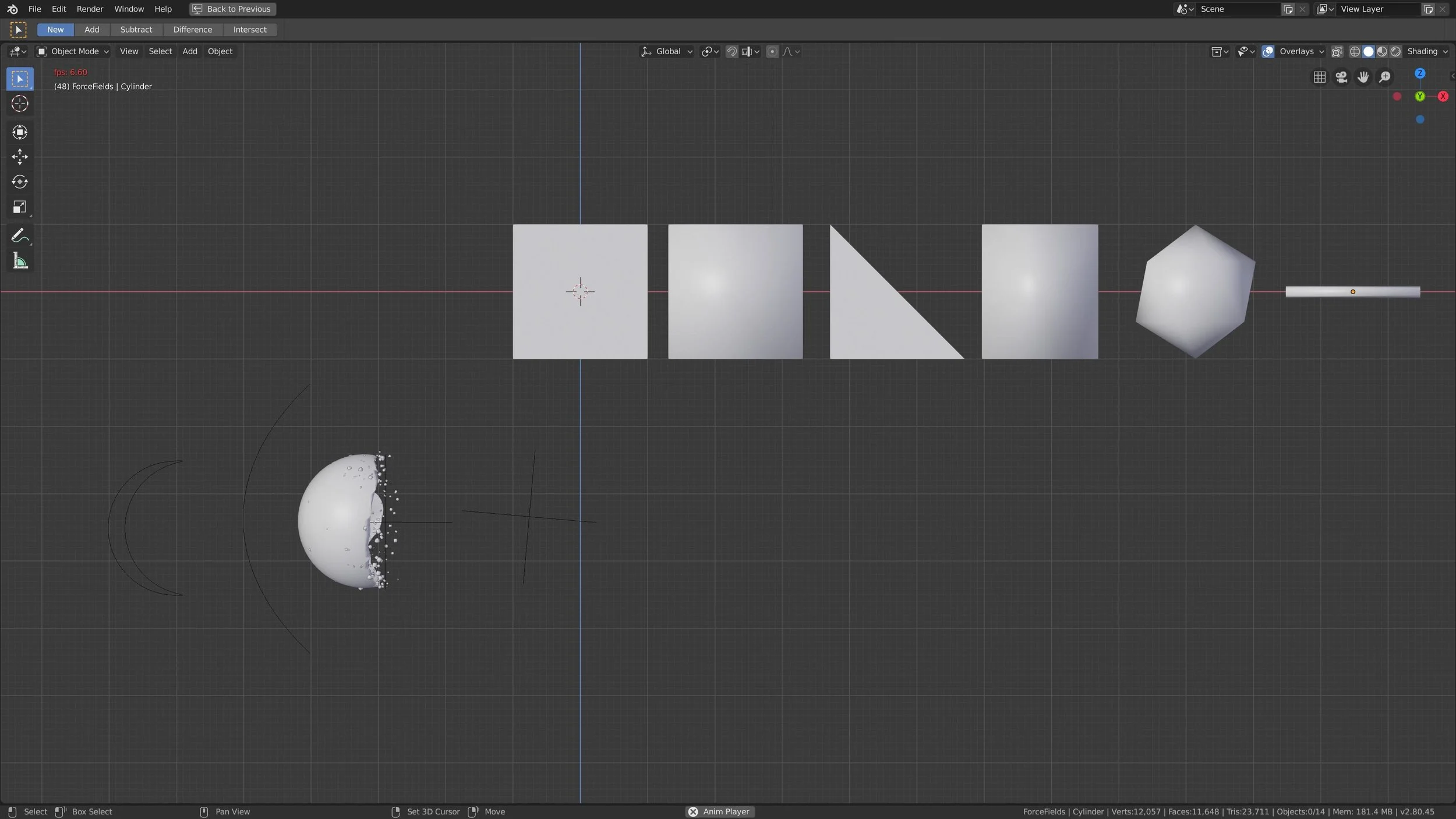Switch to wireframe shading mode
The image size is (1456, 819).
[x=1355, y=51]
